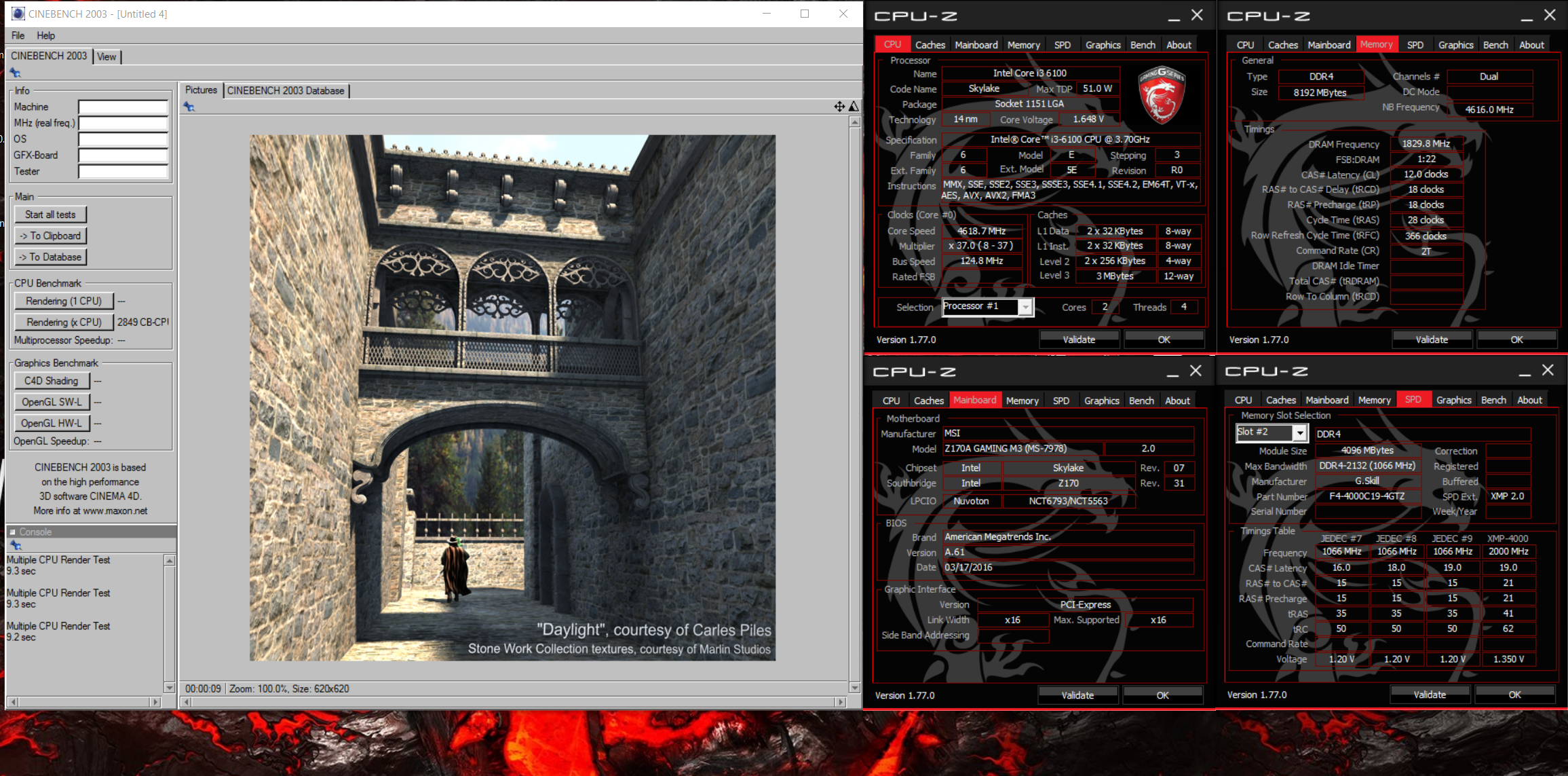Screen dimensions: 1568x776
Task: Click the MHz (real freq.) input field
Action: [x=123, y=123]
